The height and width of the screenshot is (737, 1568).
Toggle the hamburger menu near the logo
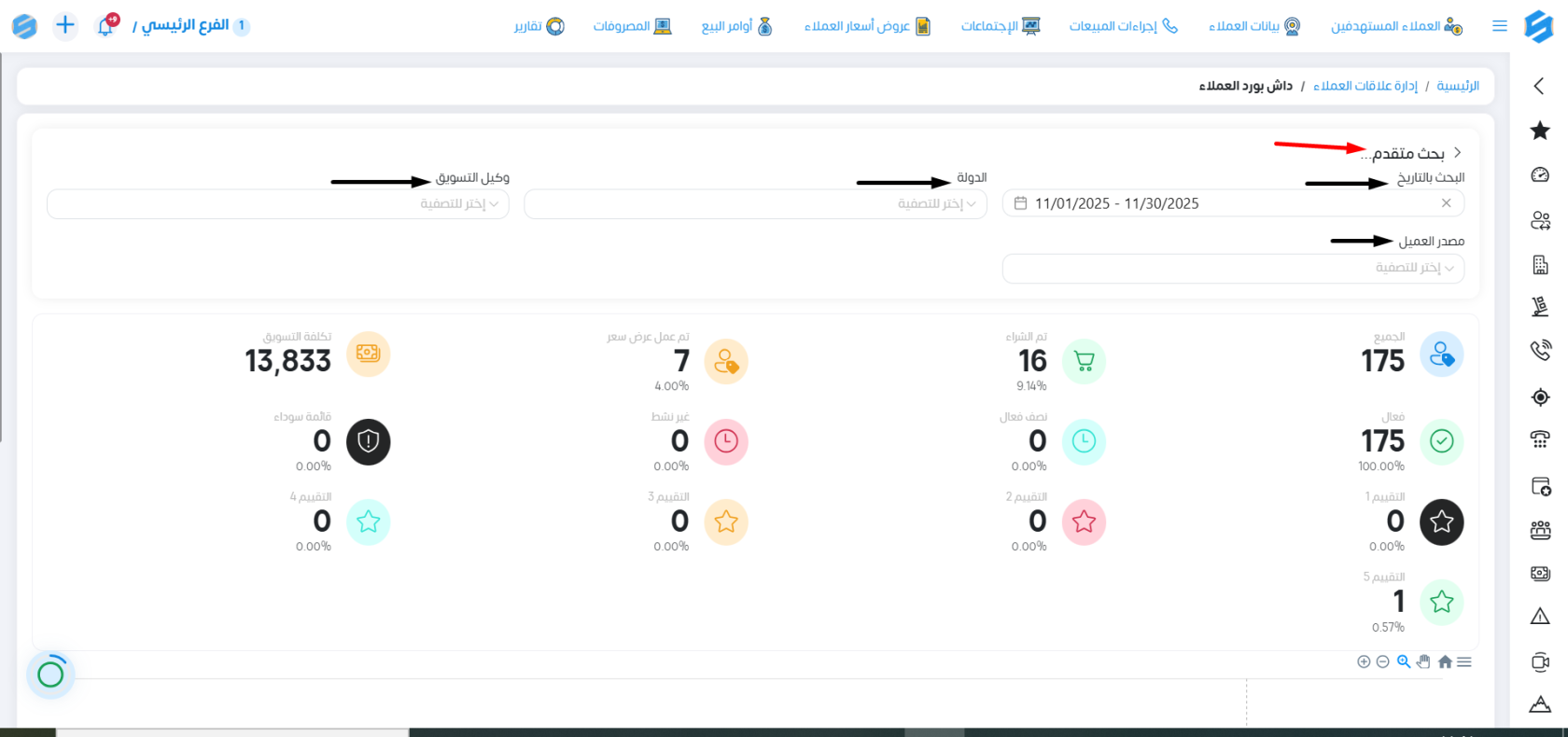pyautogui.click(x=1500, y=26)
